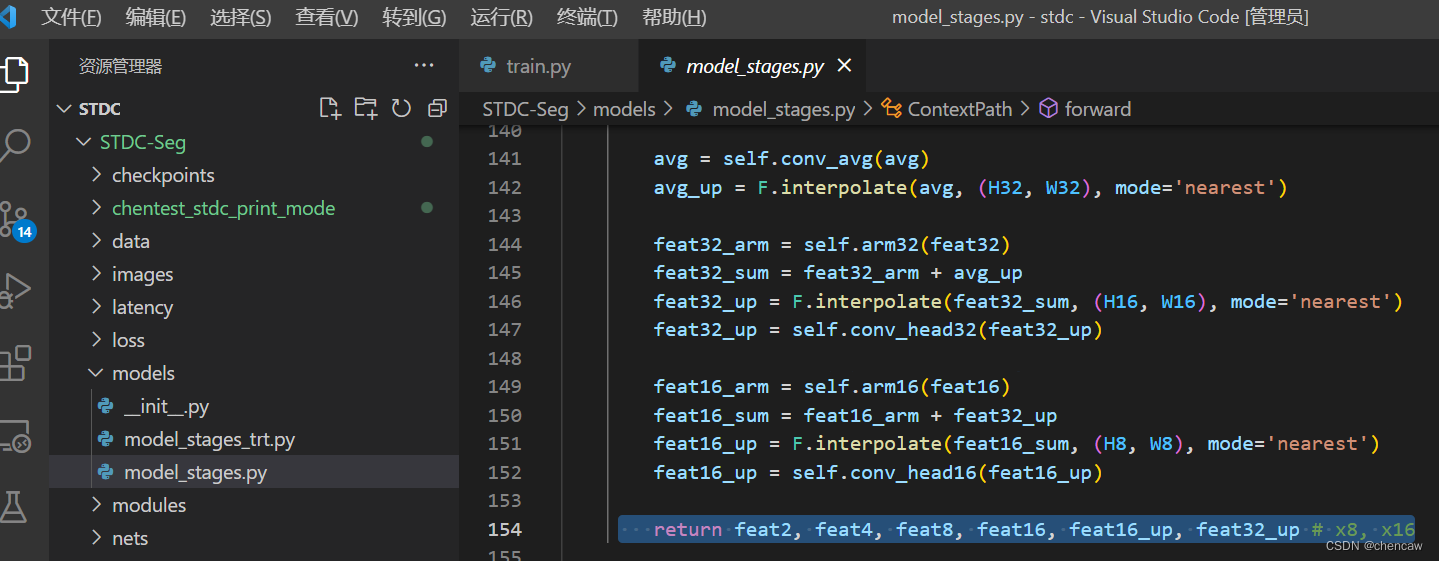Click the ContextPath class icon in breadcrumb
Image resolution: width=1439 pixels, height=561 pixels.
click(x=890, y=109)
